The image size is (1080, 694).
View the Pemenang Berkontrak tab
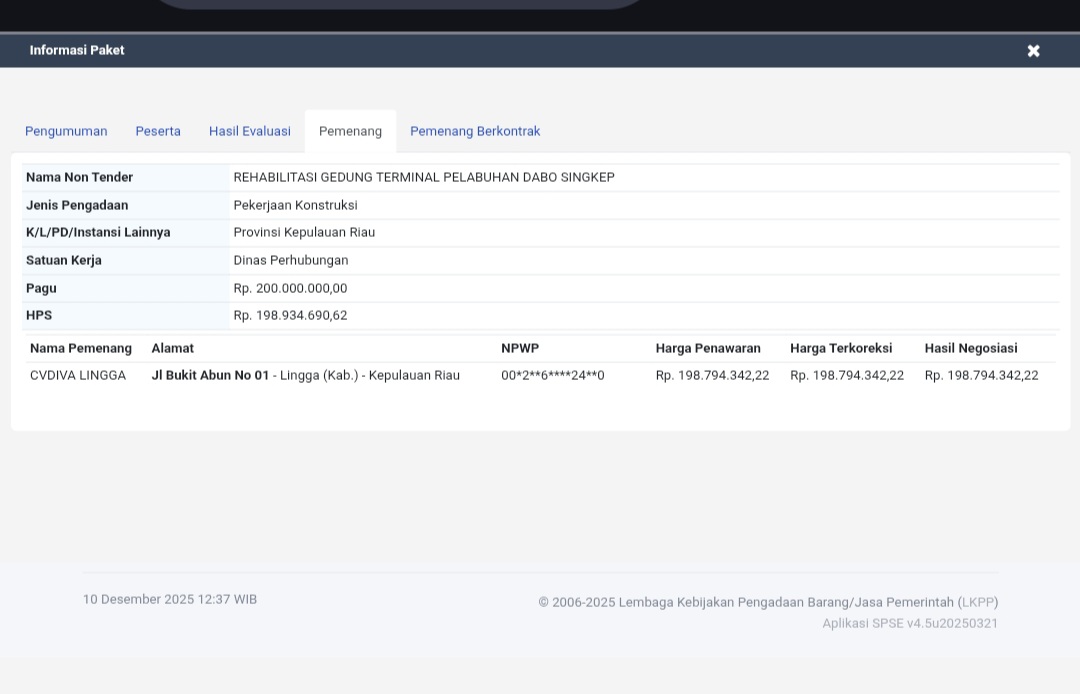pos(475,132)
